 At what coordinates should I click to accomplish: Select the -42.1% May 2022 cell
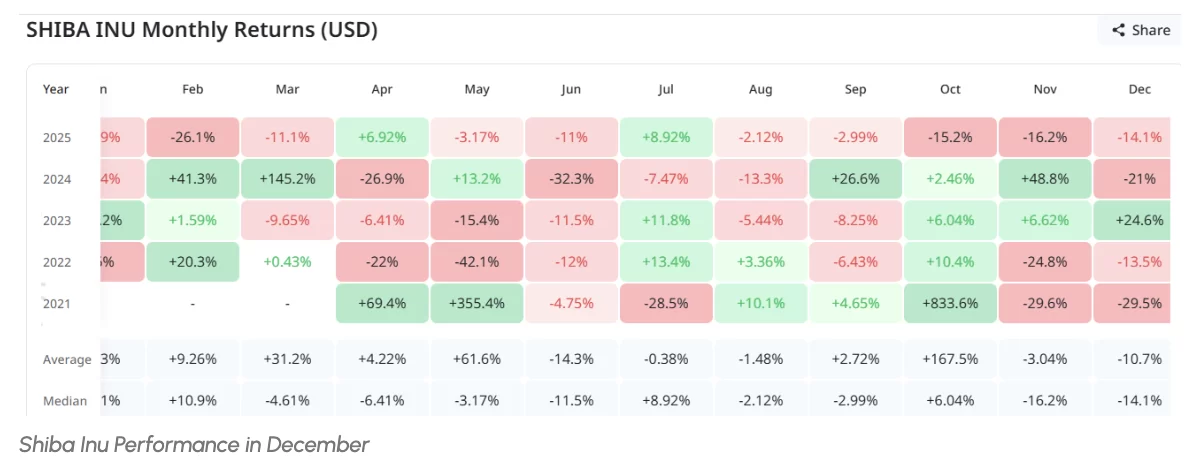point(477,262)
